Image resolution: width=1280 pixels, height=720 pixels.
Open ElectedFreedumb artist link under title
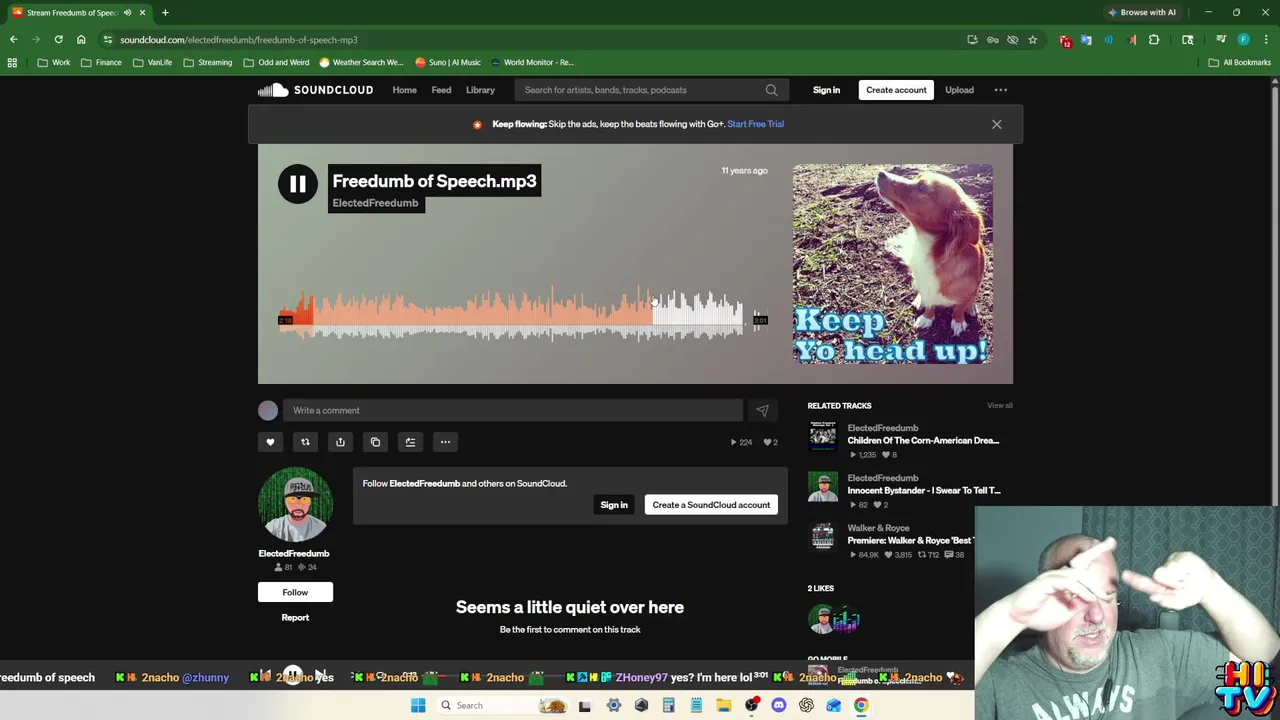point(375,203)
